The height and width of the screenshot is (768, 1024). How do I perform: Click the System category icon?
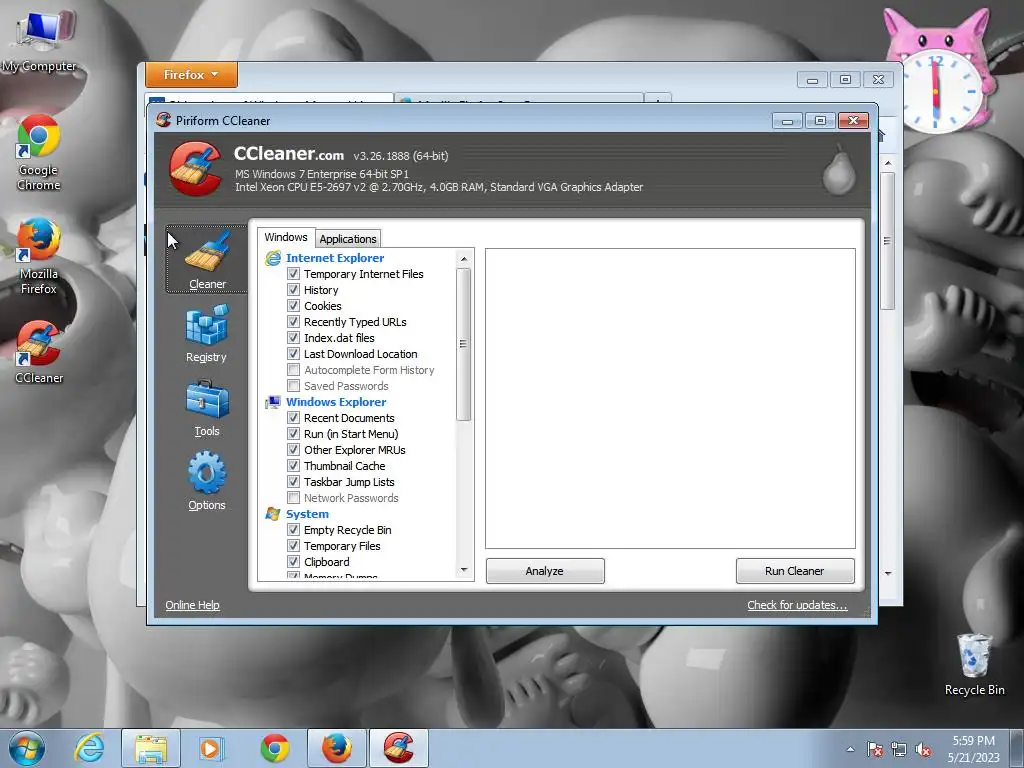tap(273, 514)
